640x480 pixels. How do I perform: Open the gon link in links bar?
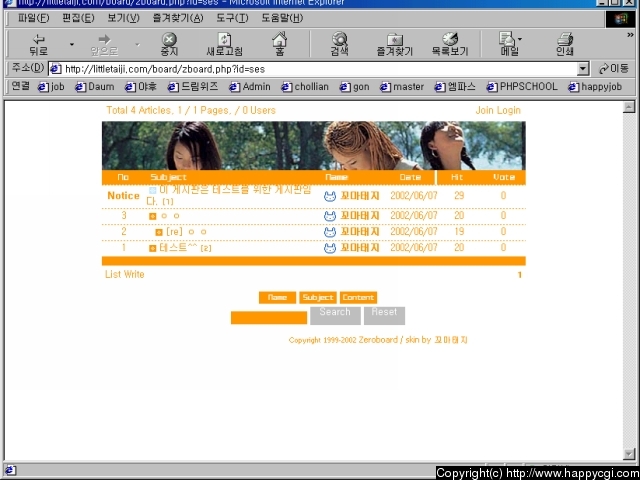pos(355,87)
